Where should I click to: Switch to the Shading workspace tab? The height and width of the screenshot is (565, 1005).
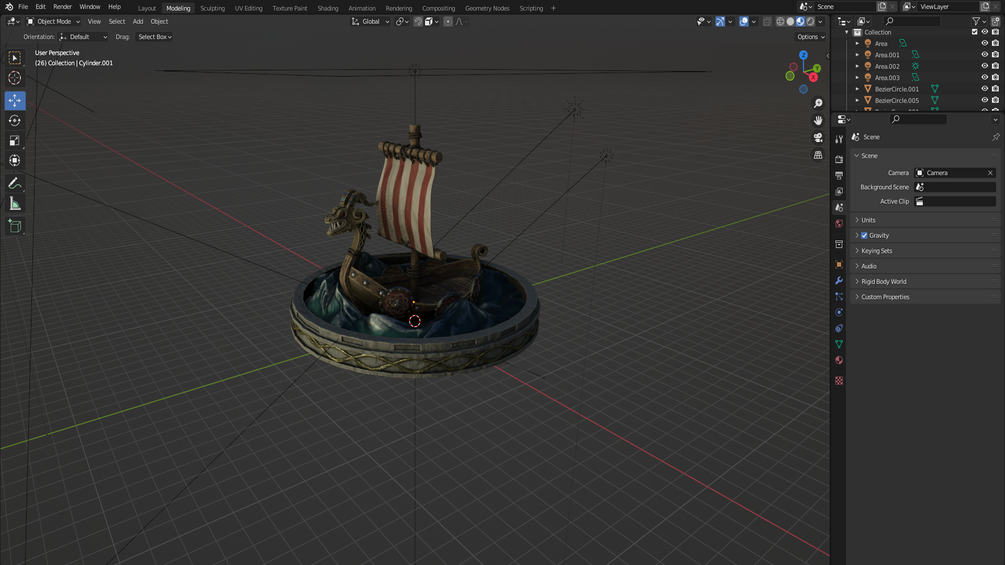pos(328,8)
